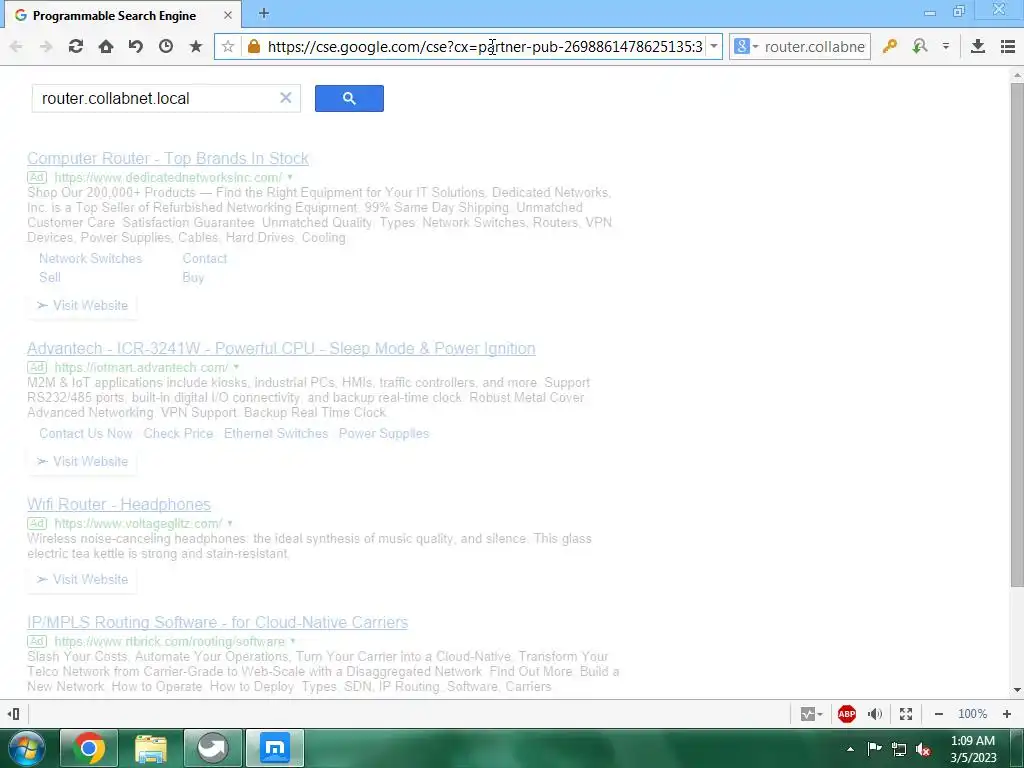1024x768 pixels.
Task: Expand dedicatednetworksinc ad options arrow
Action: pyautogui.click(x=290, y=178)
